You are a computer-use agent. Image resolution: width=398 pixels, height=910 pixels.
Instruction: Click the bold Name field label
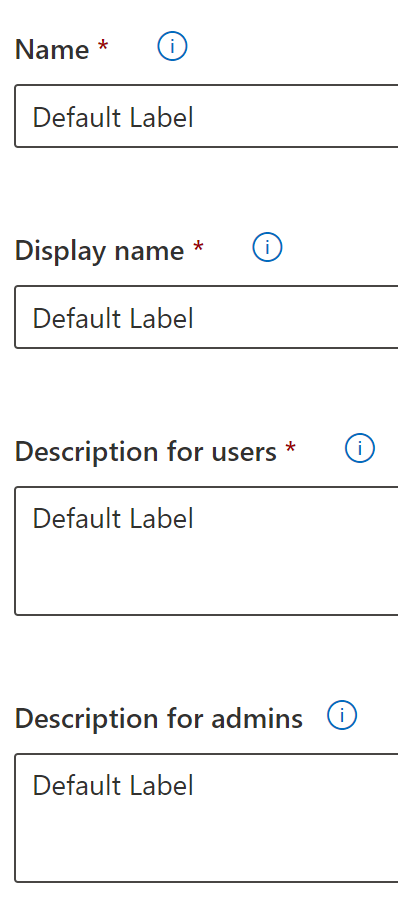click(52, 49)
